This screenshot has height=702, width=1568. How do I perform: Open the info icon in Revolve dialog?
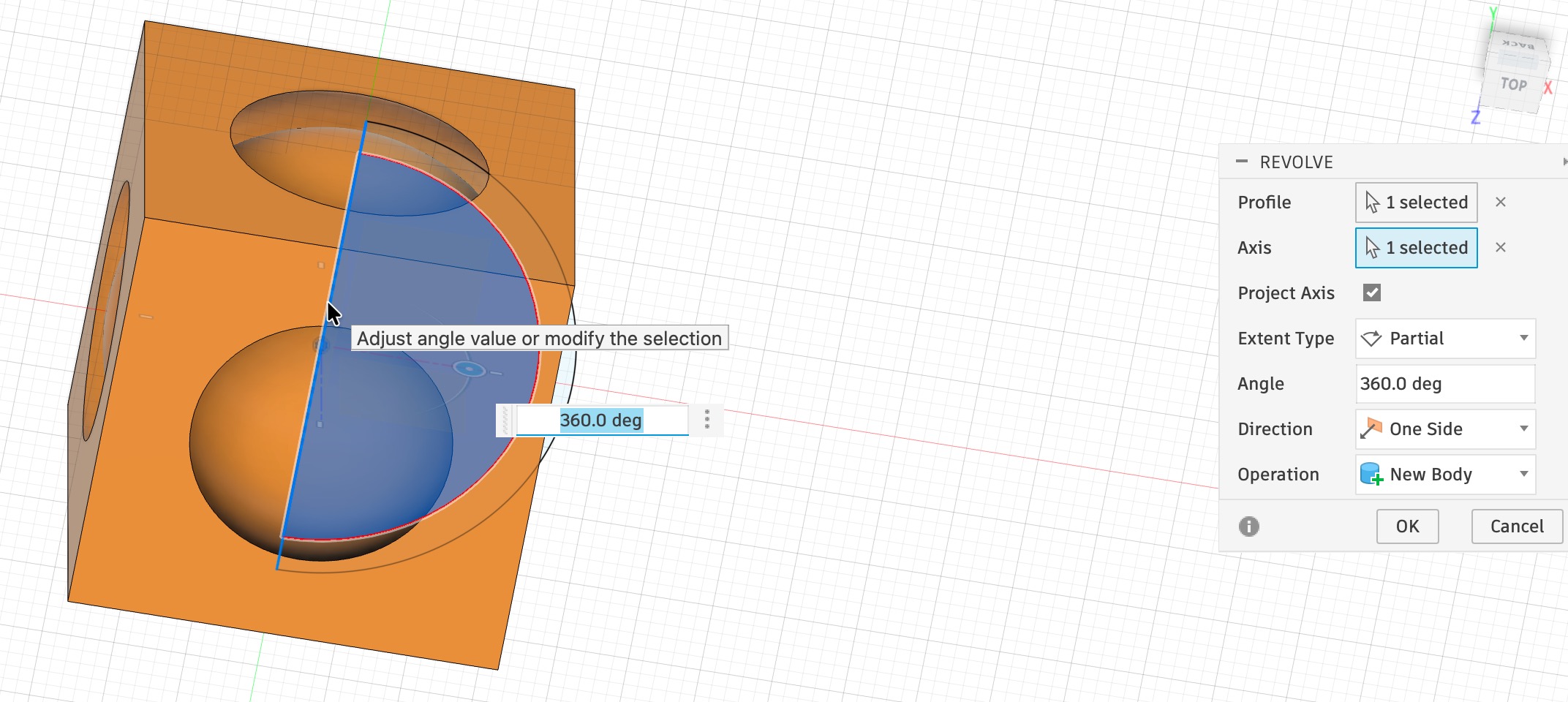(1249, 526)
